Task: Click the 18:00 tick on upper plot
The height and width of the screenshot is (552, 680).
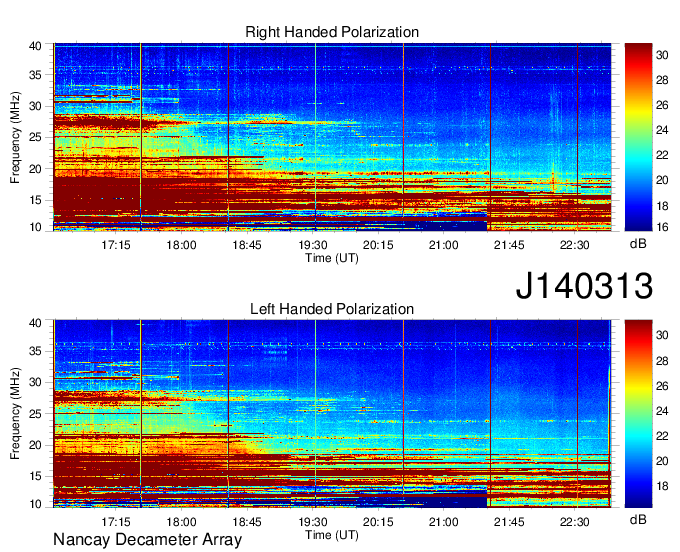Action: click(x=181, y=245)
